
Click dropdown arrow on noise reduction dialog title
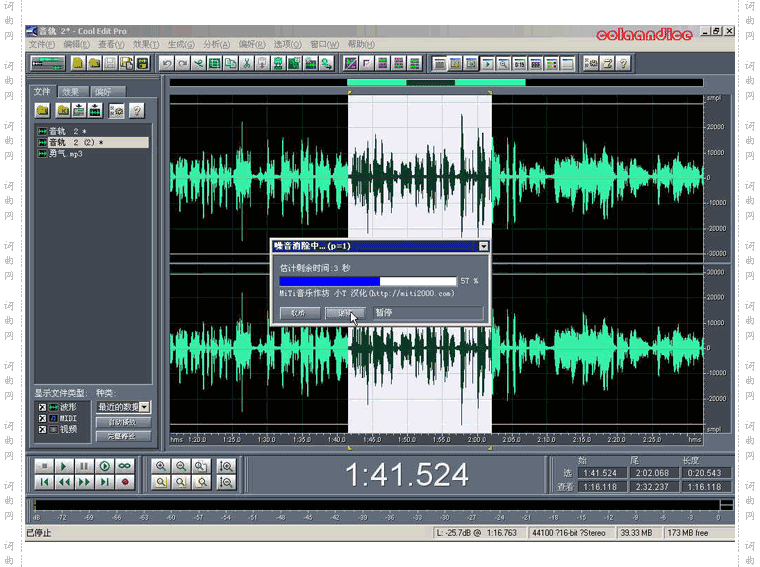coord(483,246)
